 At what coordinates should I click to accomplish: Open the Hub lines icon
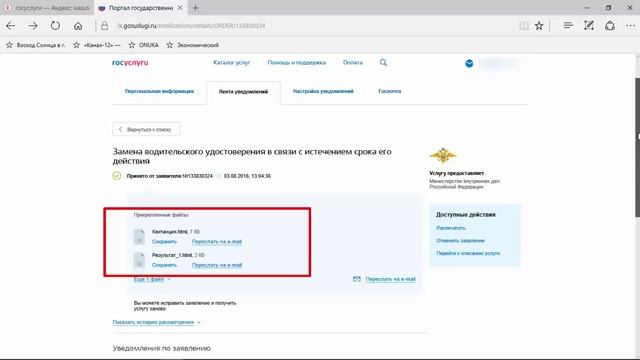pos(568,25)
